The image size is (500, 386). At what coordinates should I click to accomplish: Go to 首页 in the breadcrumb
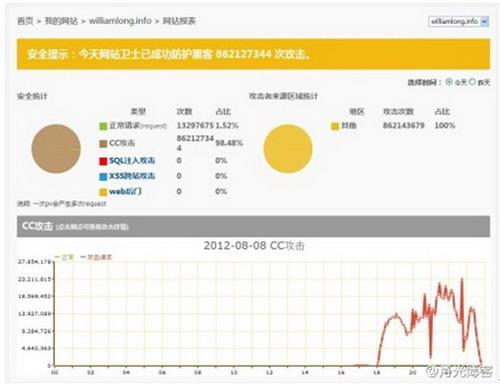pos(25,21)
